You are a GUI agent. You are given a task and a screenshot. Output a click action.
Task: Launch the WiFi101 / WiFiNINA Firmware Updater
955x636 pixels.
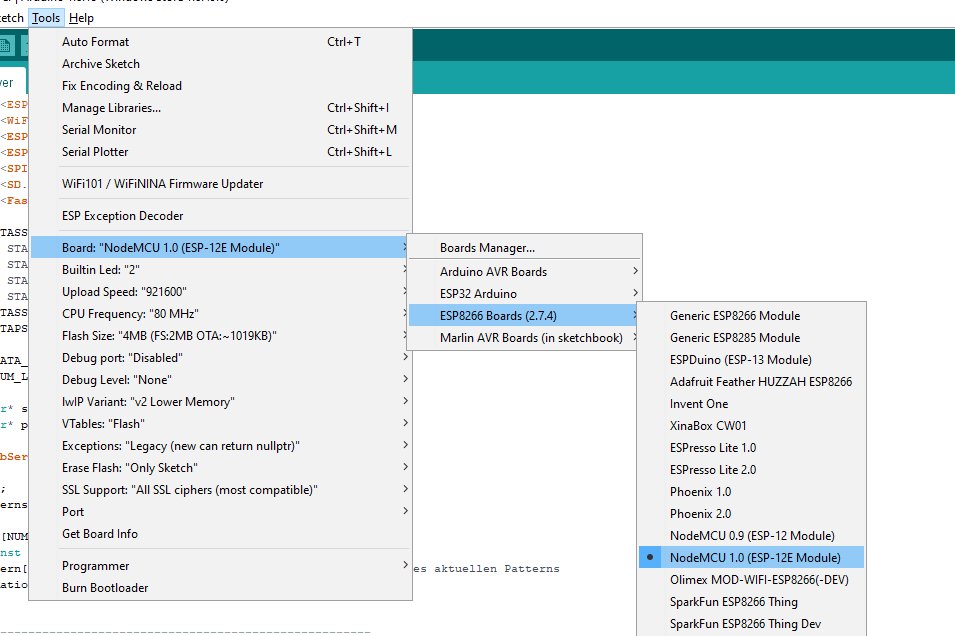pyautogui.click(x=162, y=184)
